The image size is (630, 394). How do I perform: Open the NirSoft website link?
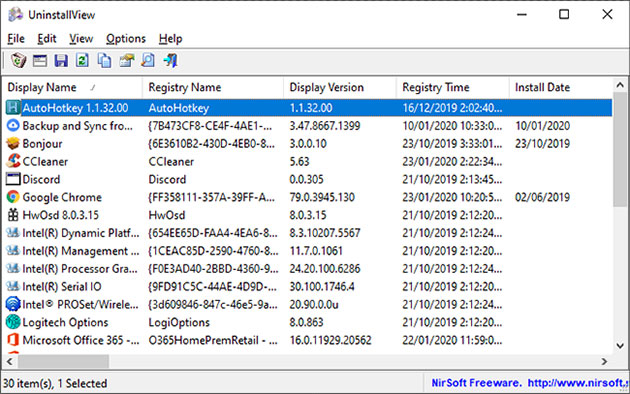click(x=578, y=383)
